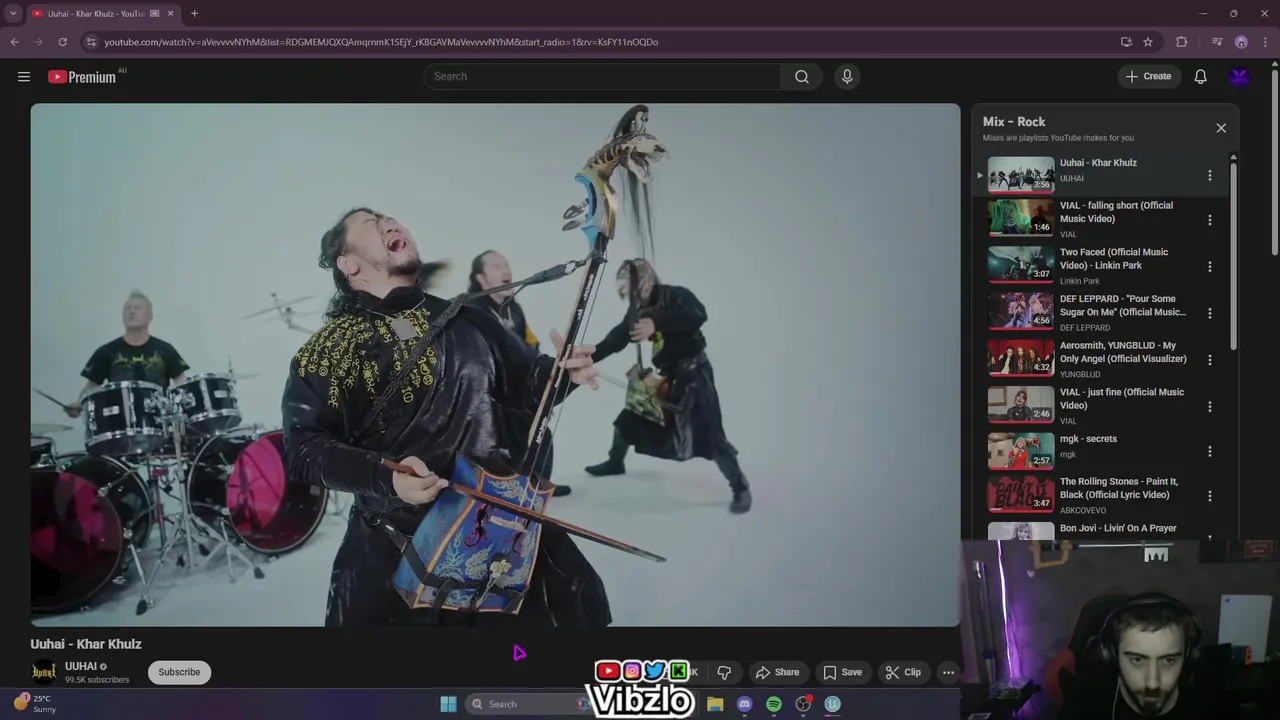Play Aerosmith, YUNGBLUD My Only Angel

1021,358
